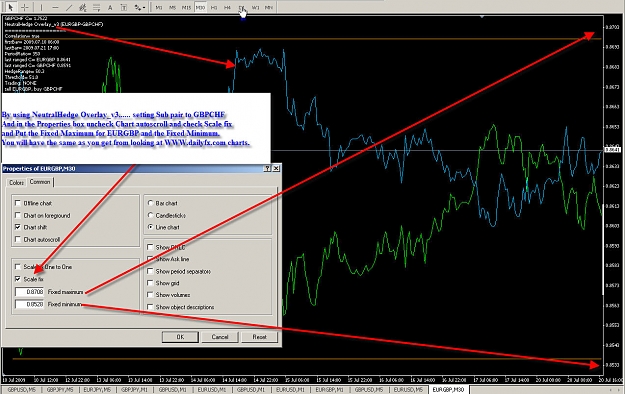Enable the Show OHLC checkbox
The image size is (625, 394).
point(150,247)
